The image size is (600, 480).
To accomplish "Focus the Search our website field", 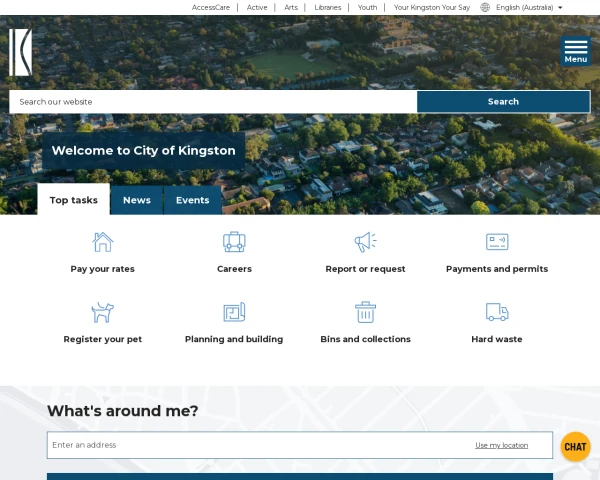I will 213,101.
